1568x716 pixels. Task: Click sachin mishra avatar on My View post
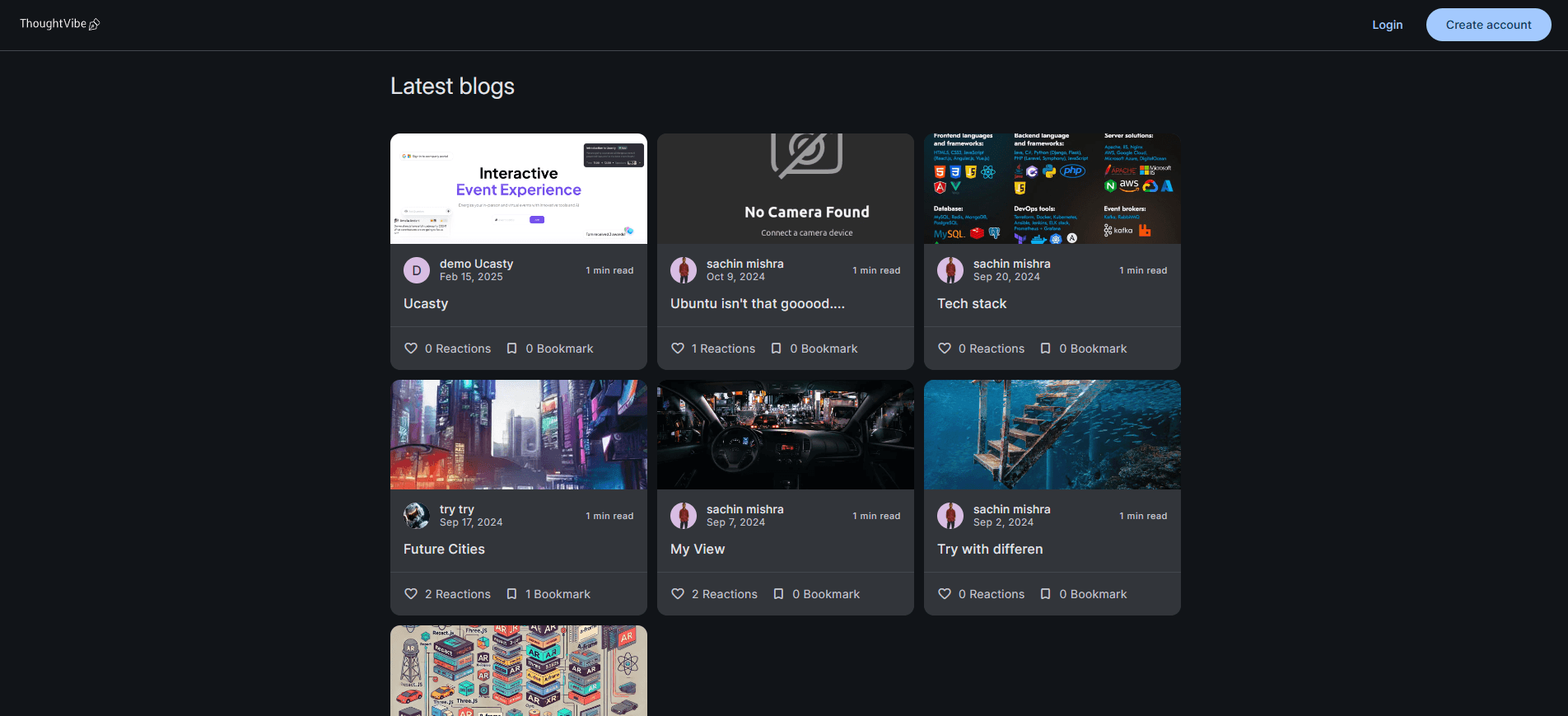[684, 516]
